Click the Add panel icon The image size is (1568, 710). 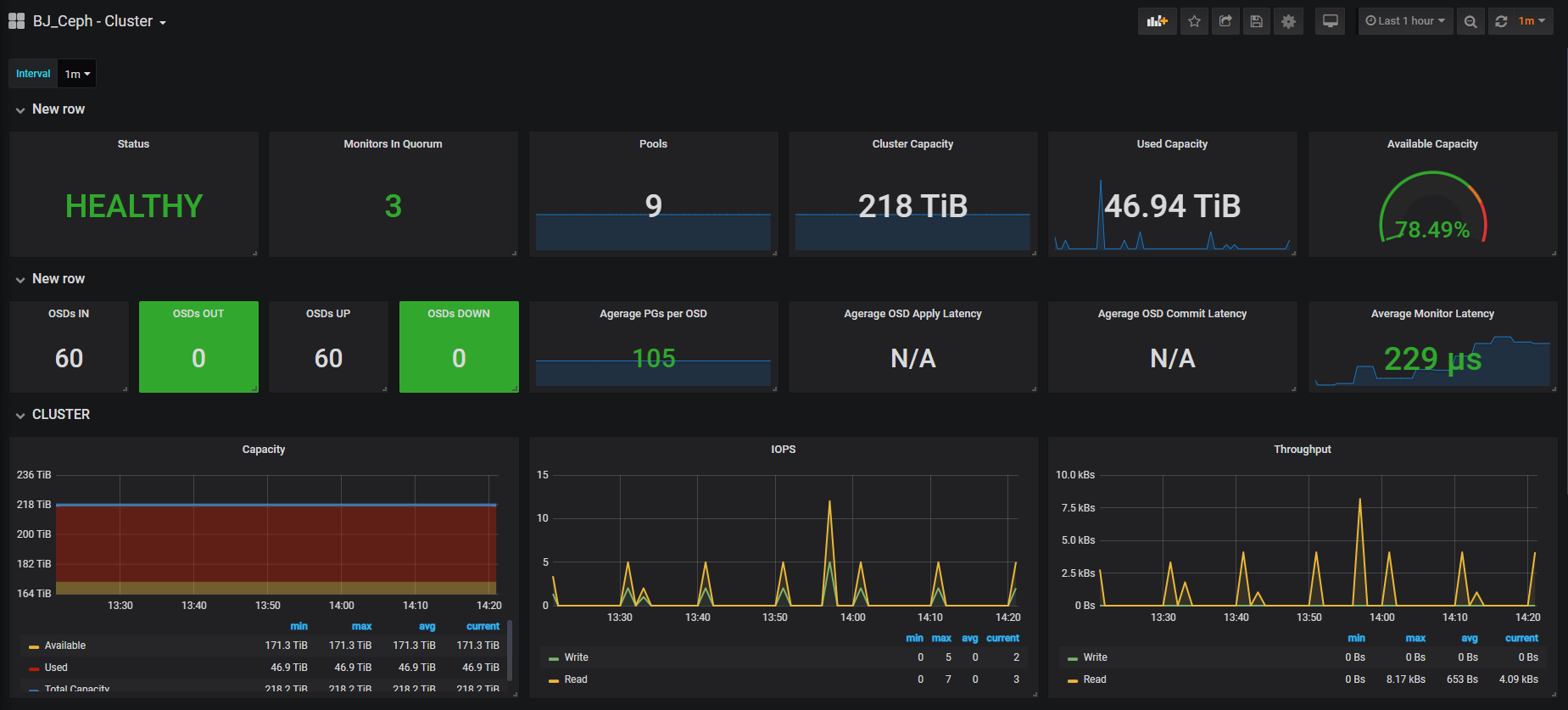click(1158, 21)
